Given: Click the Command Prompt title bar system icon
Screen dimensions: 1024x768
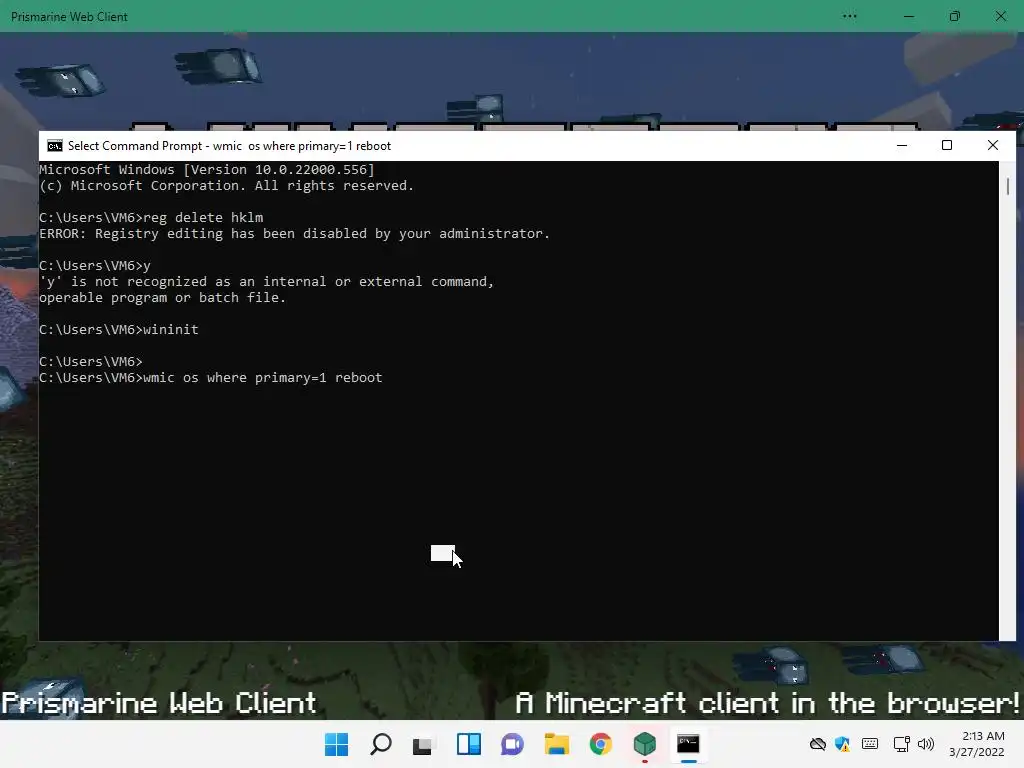Looking at the screenshot, I should (55, 146).
